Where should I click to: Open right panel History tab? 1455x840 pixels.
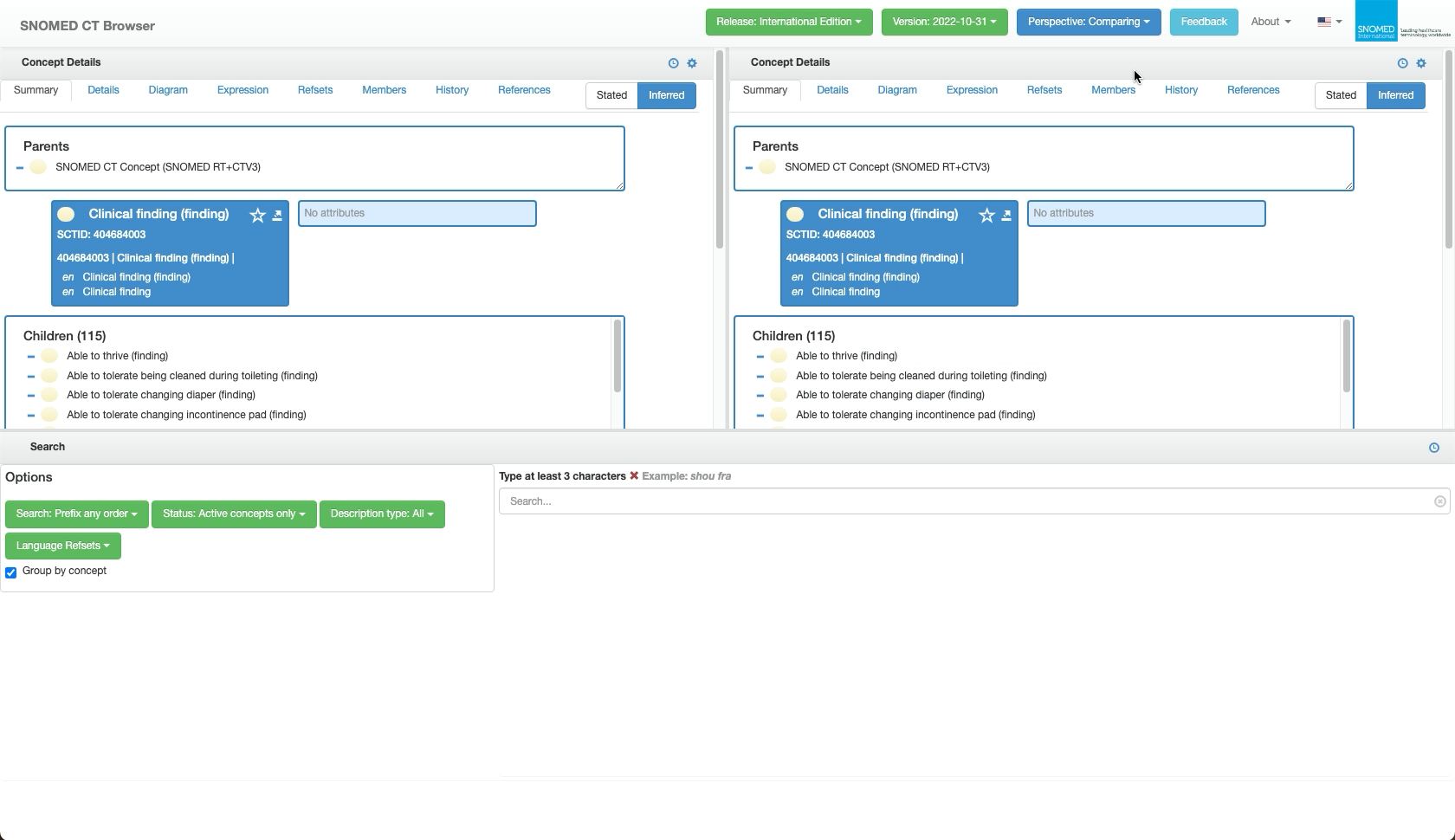pyautogui.click(x=1181, y=90)
